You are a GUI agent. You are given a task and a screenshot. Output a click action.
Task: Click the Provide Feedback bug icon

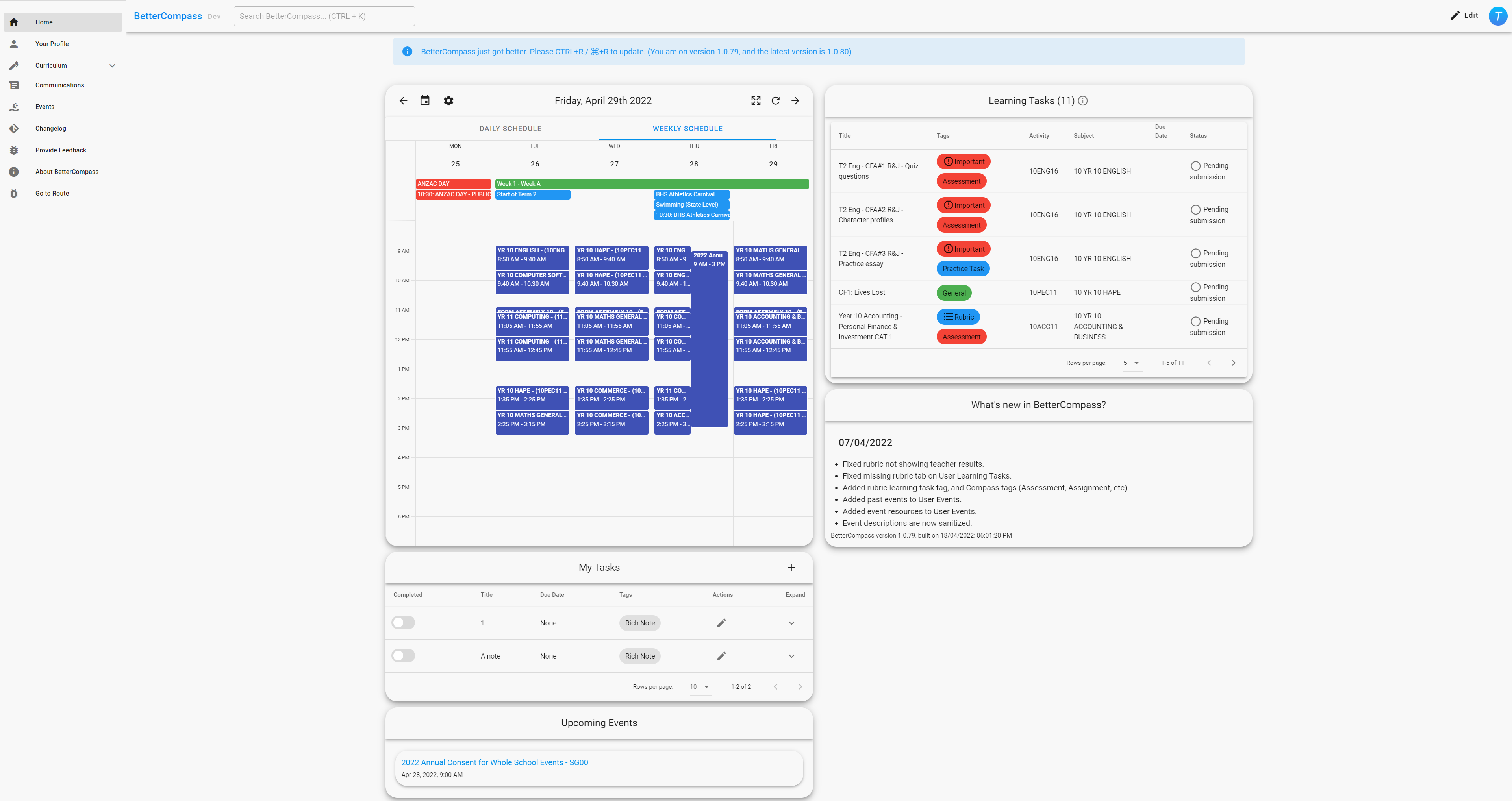(x=13, y=150)
